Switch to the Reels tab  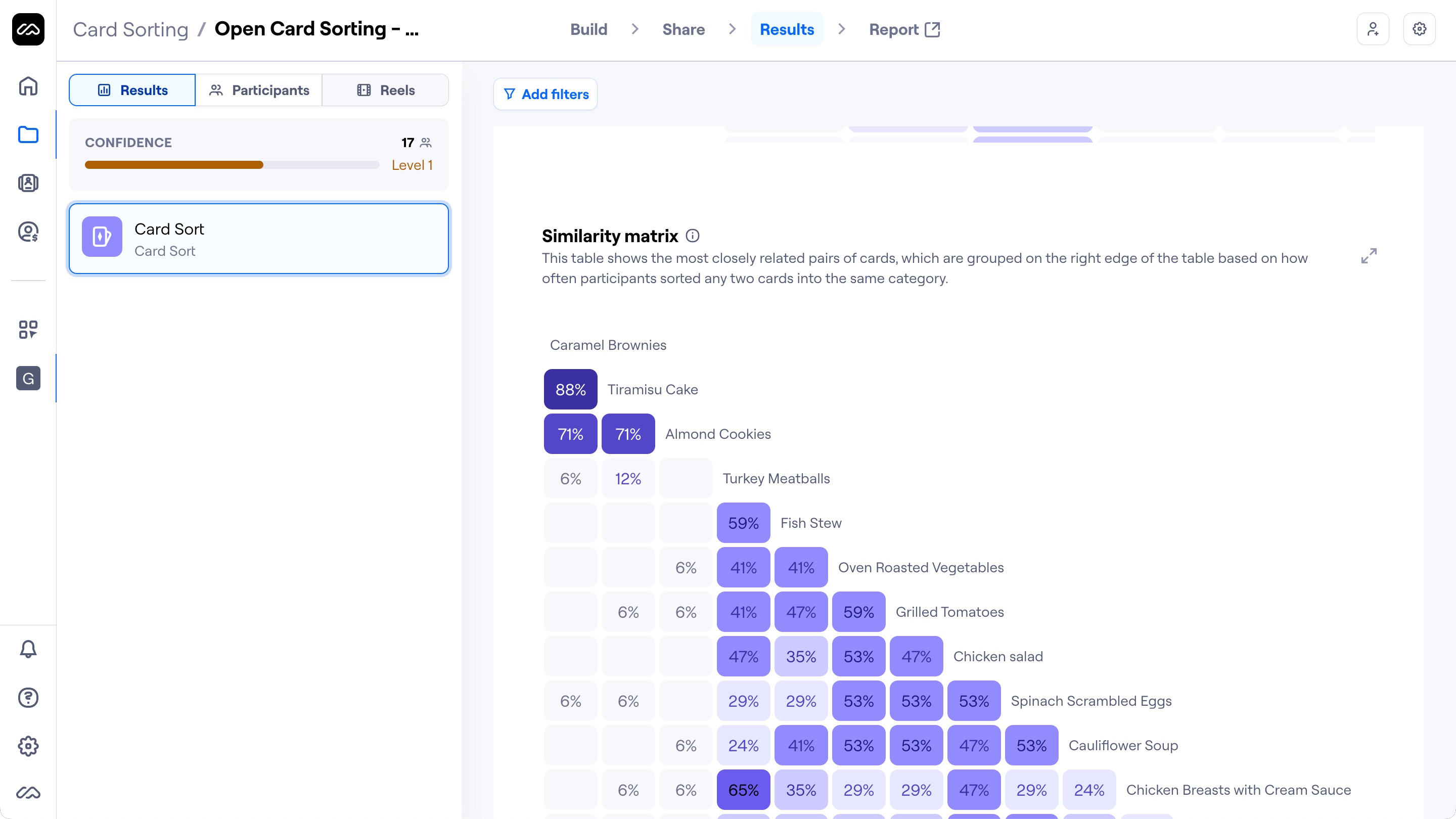click(385, 90)
